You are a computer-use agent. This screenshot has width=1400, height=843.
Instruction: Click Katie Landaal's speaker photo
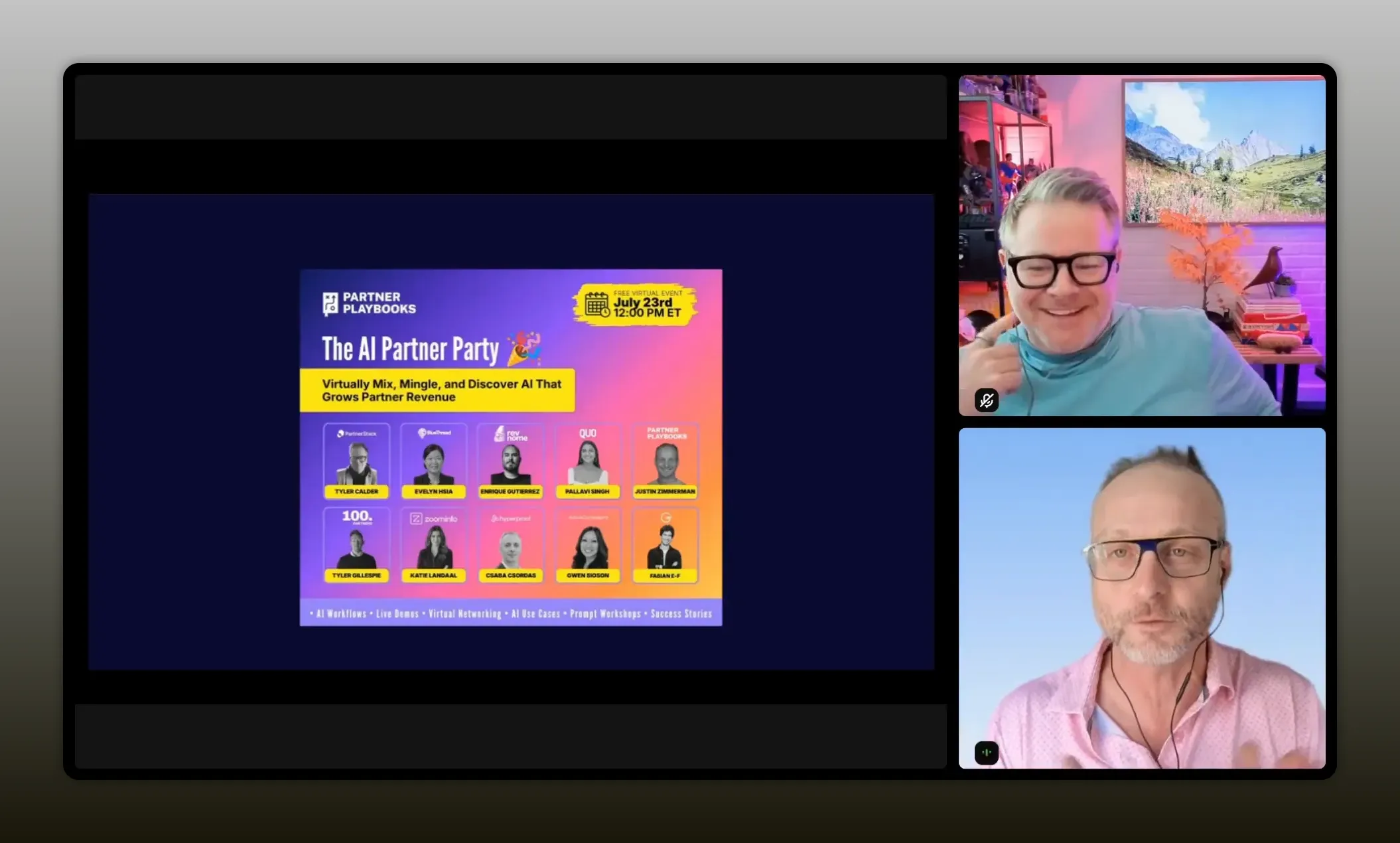(x=434, y=548)
